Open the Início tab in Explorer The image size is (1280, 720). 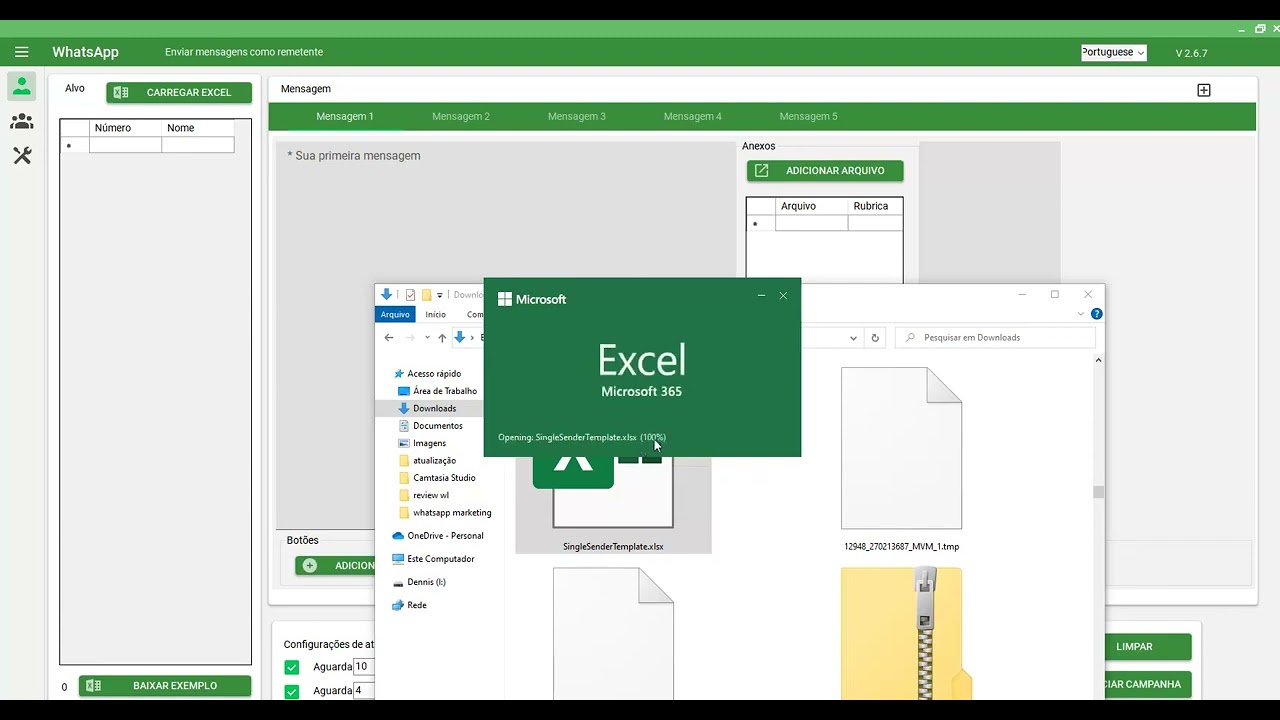pyautogui.click(x=435, y=314)
